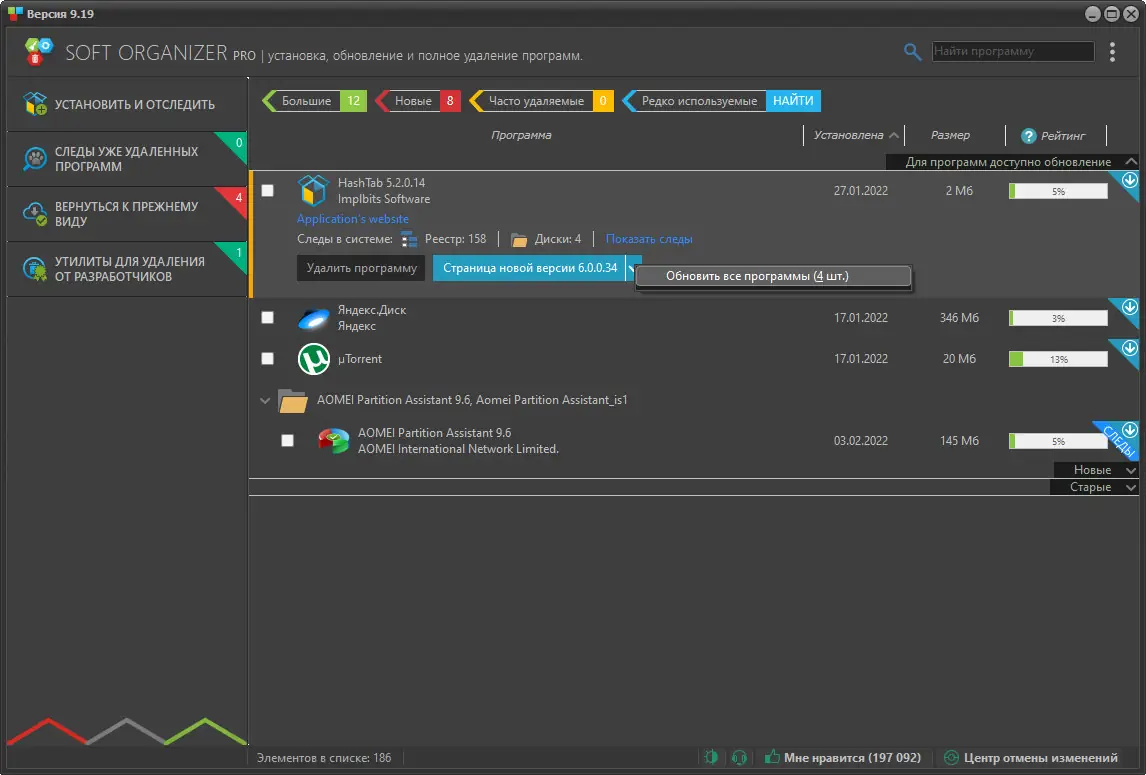This screenshot has height=775, width=1146.
Task: Open 'Установить и отследить' section
Action: pyautogui.click(x=127, y=105)
